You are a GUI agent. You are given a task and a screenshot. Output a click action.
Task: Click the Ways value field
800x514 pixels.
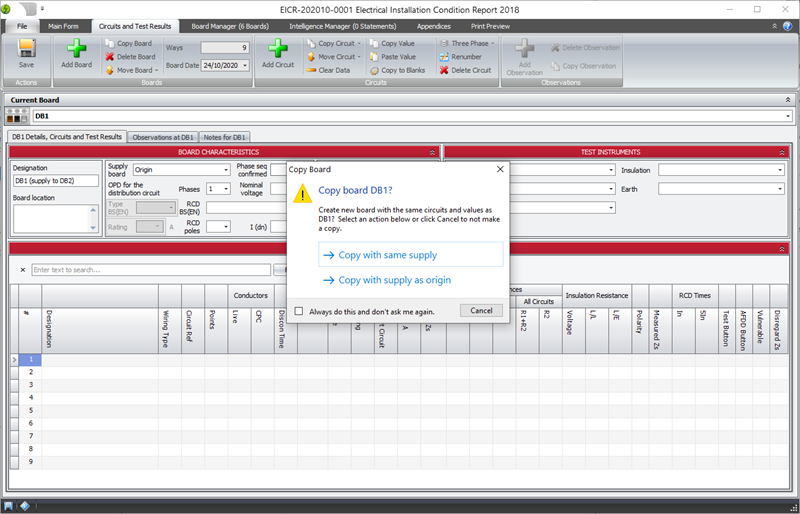[x=225, y=48]
